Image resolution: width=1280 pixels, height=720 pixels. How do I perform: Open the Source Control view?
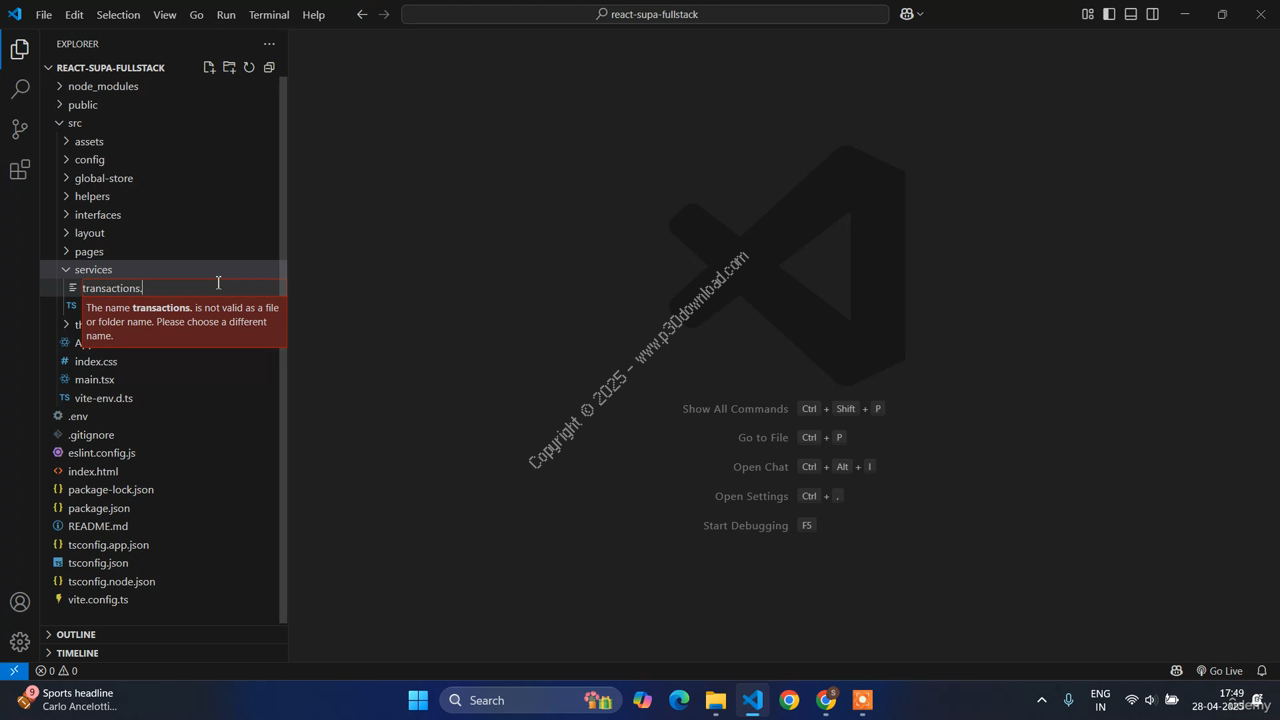coord(20,129)
